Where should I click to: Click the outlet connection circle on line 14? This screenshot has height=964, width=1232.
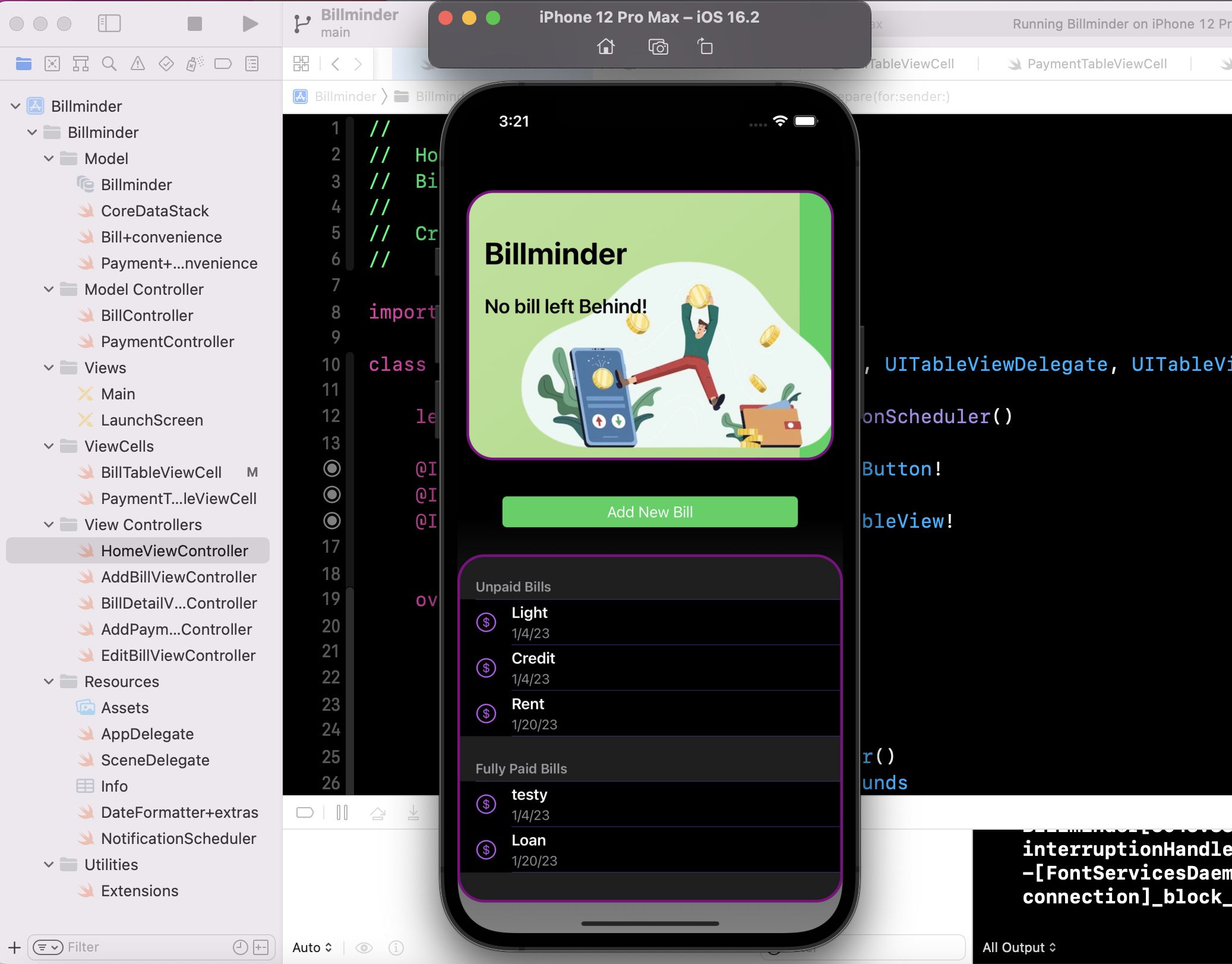click(x=332, y=469)
